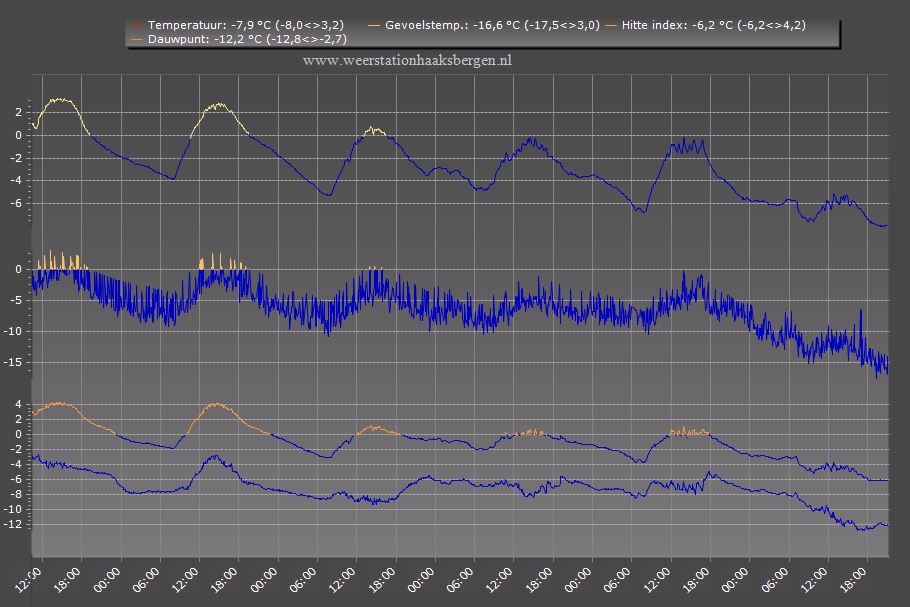
Task: Click the -8 y-axis label
Action: coord(16,494)
